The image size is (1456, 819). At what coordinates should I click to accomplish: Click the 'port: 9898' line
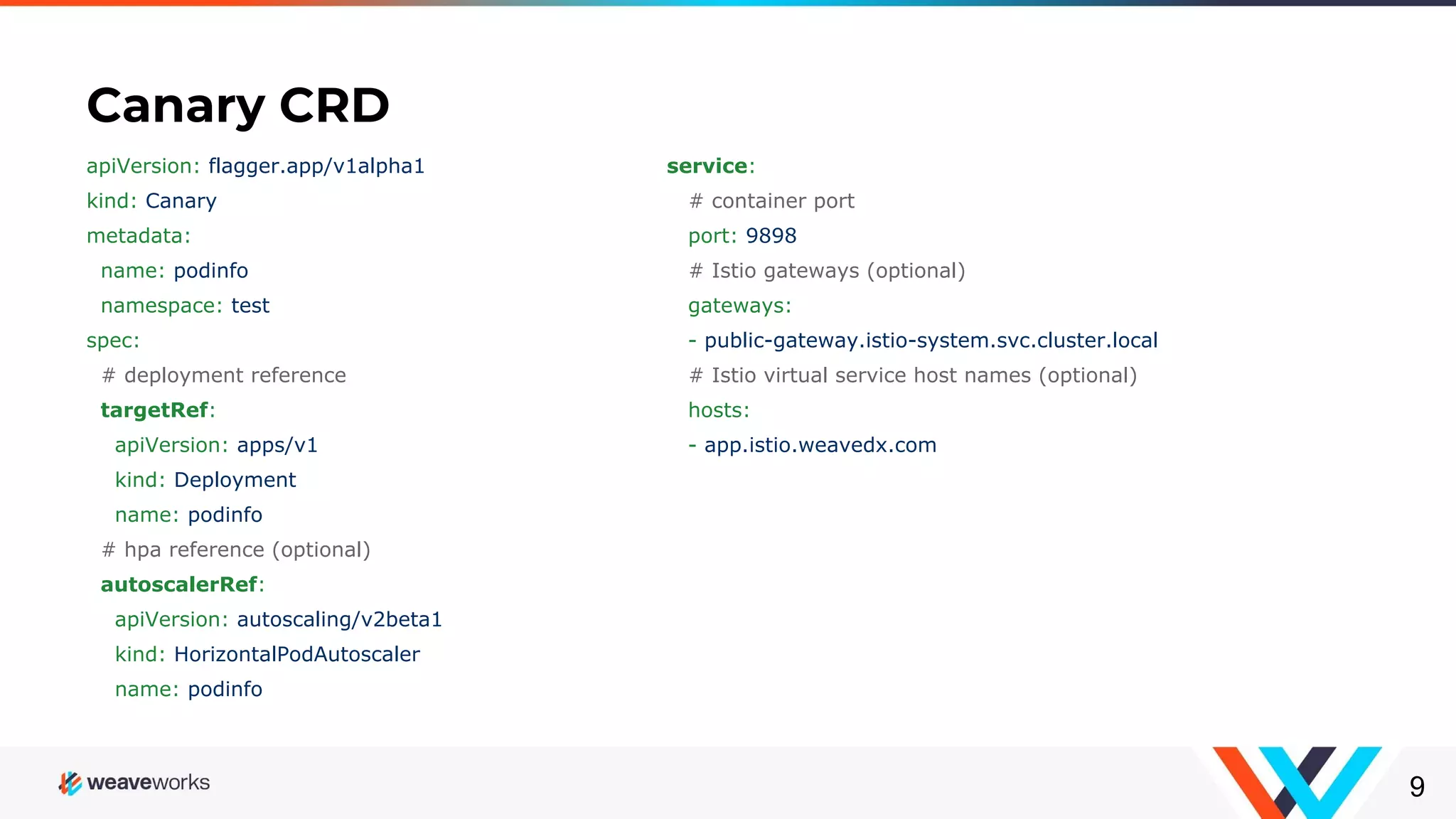coord(742,236)
